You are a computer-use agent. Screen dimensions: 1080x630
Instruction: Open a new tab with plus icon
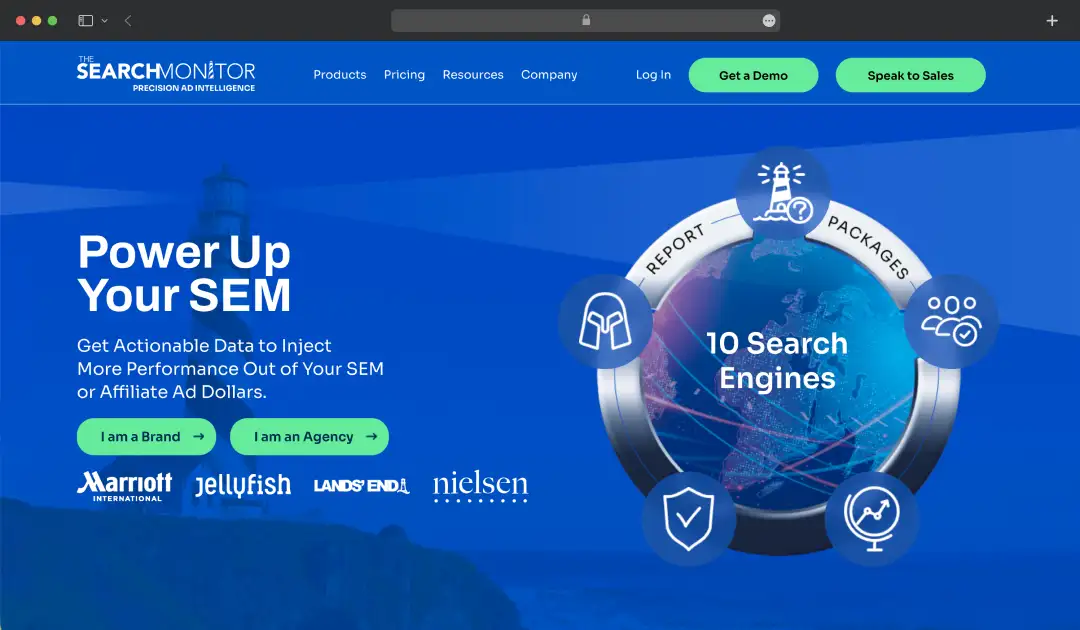(x=1052, y=21)
